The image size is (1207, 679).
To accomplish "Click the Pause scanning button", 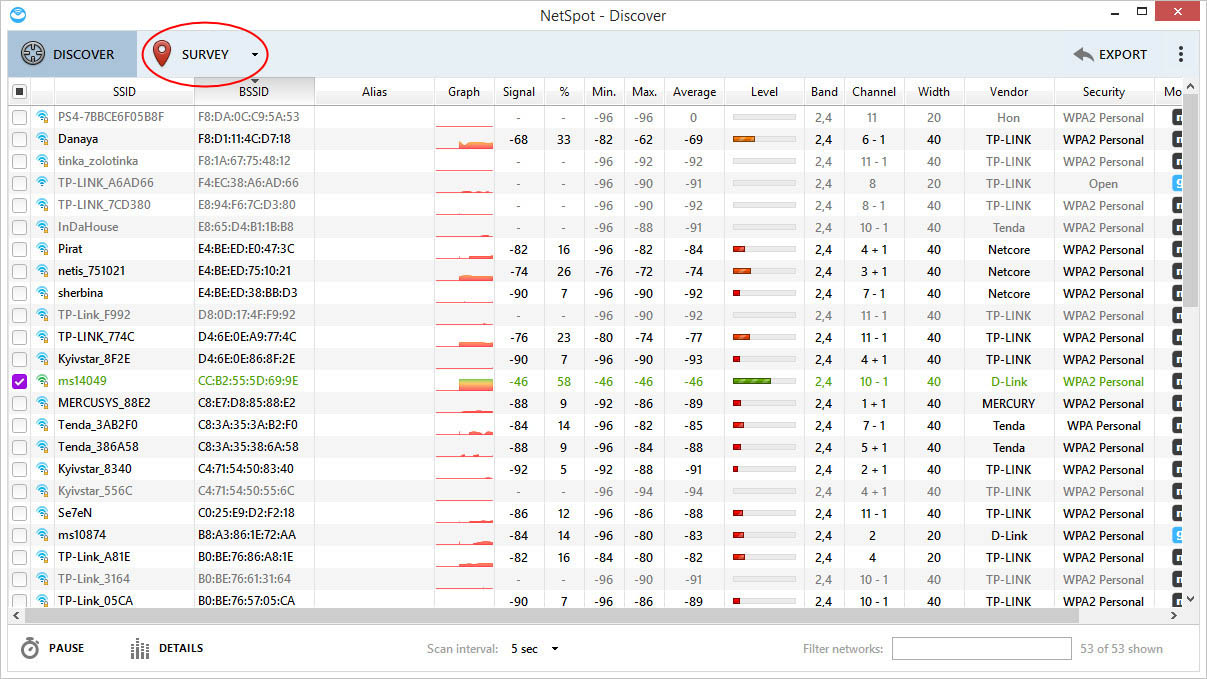I will coord(53,649).
